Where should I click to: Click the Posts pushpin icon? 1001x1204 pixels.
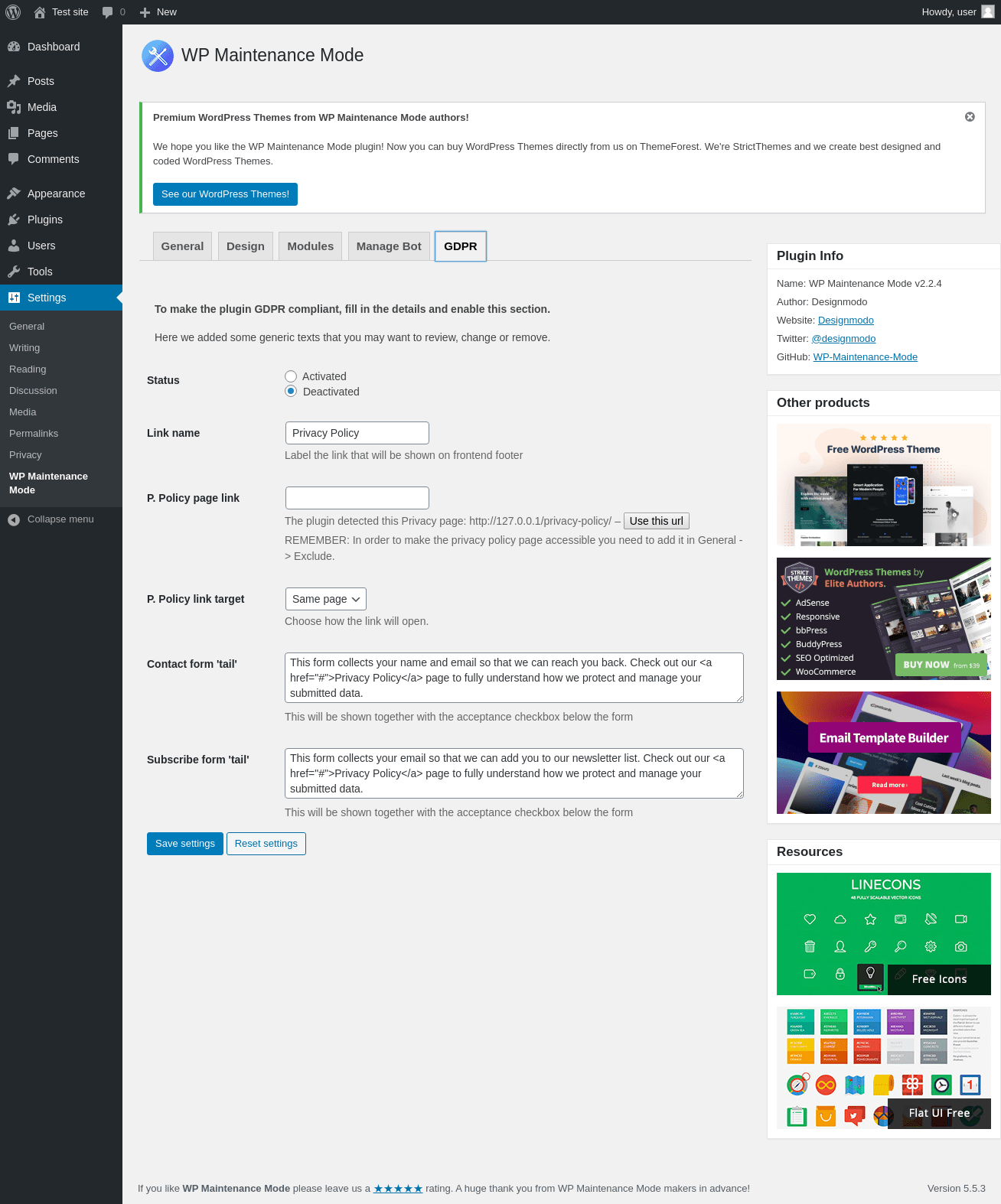coord(14,81)
